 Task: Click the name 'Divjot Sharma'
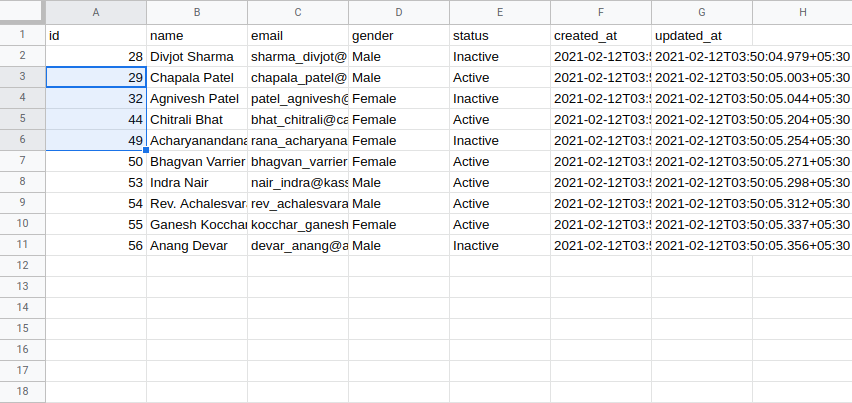(197, 56)
